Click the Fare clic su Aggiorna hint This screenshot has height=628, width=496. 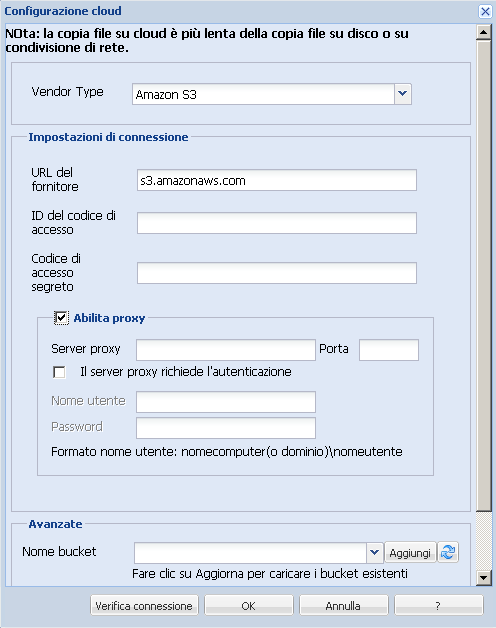coord(270,574)
